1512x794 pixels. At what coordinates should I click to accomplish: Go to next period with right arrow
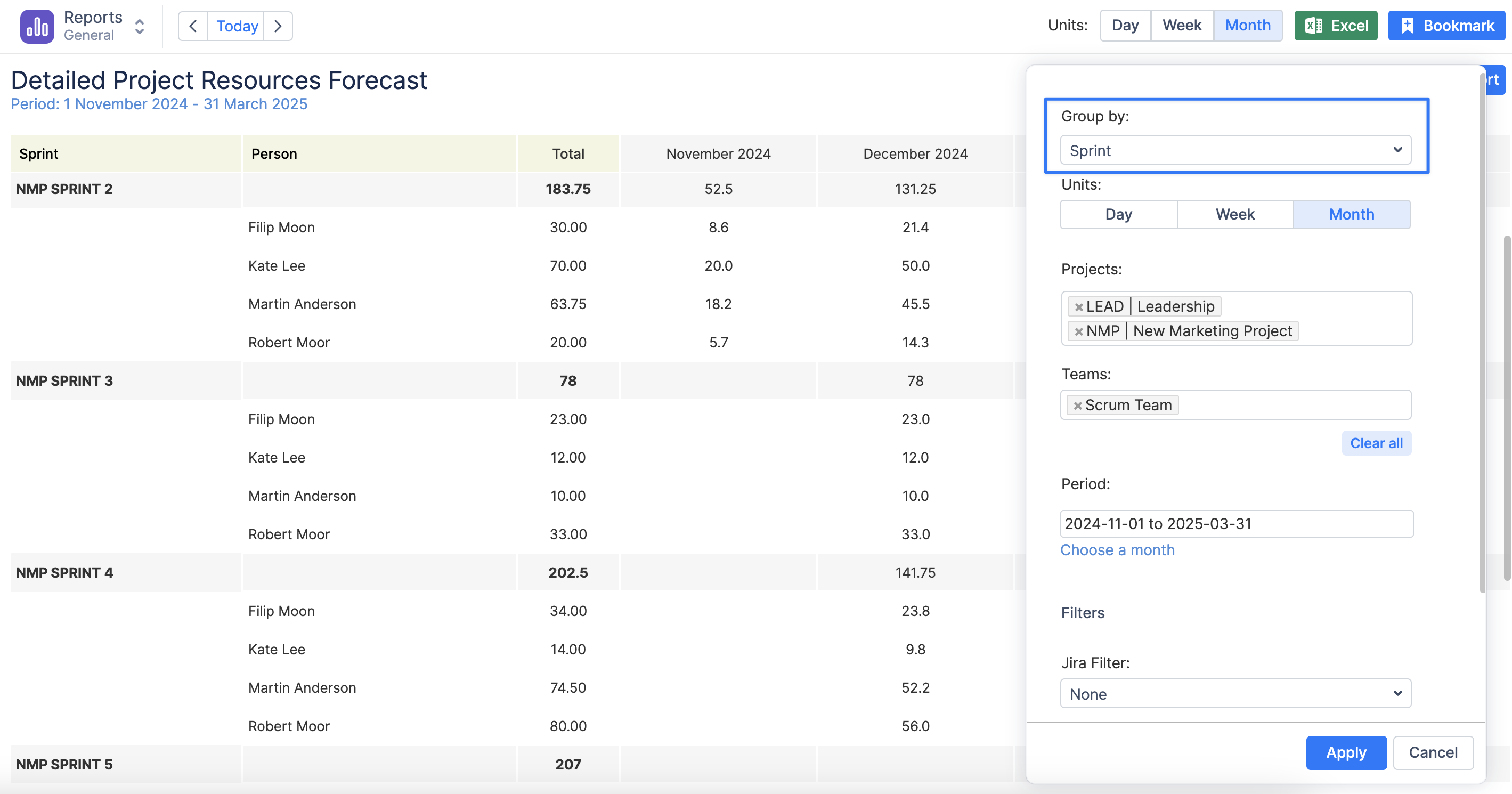coord(278,27)
